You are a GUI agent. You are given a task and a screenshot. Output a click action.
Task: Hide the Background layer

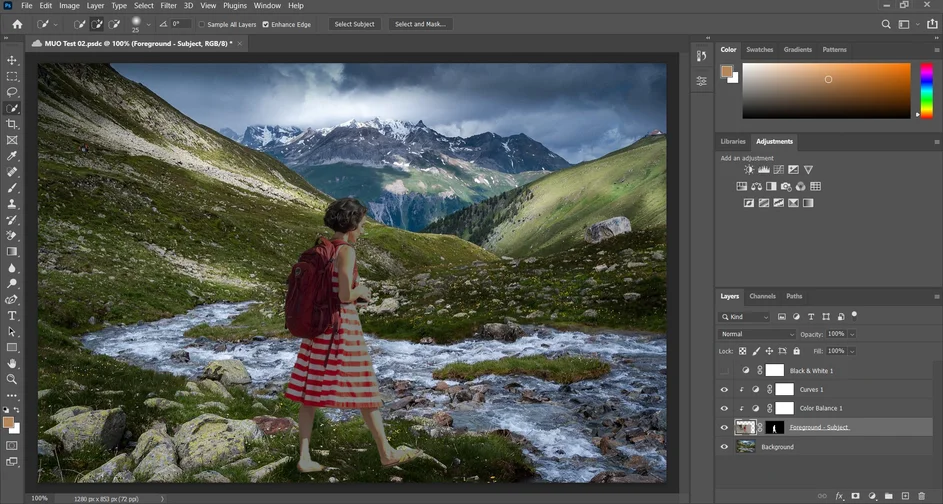724,447
